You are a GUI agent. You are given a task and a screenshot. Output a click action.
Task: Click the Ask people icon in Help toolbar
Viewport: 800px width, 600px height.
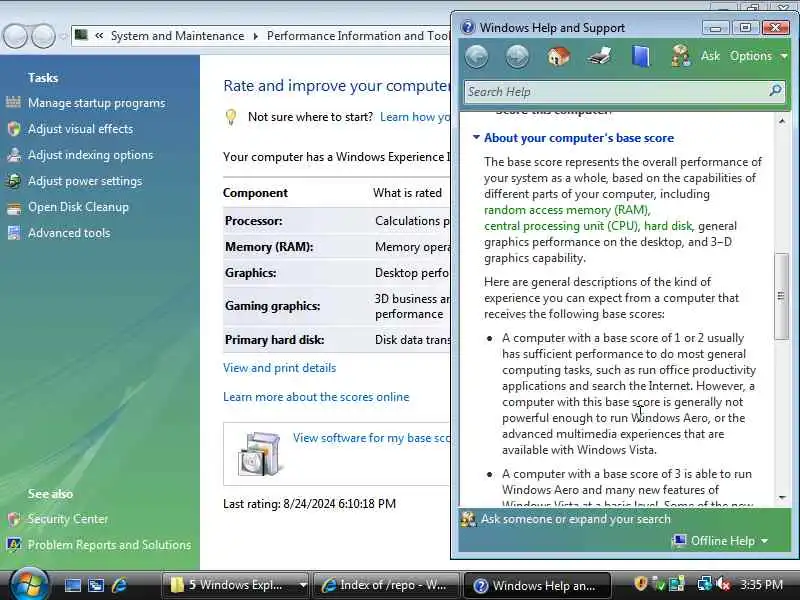681,56
